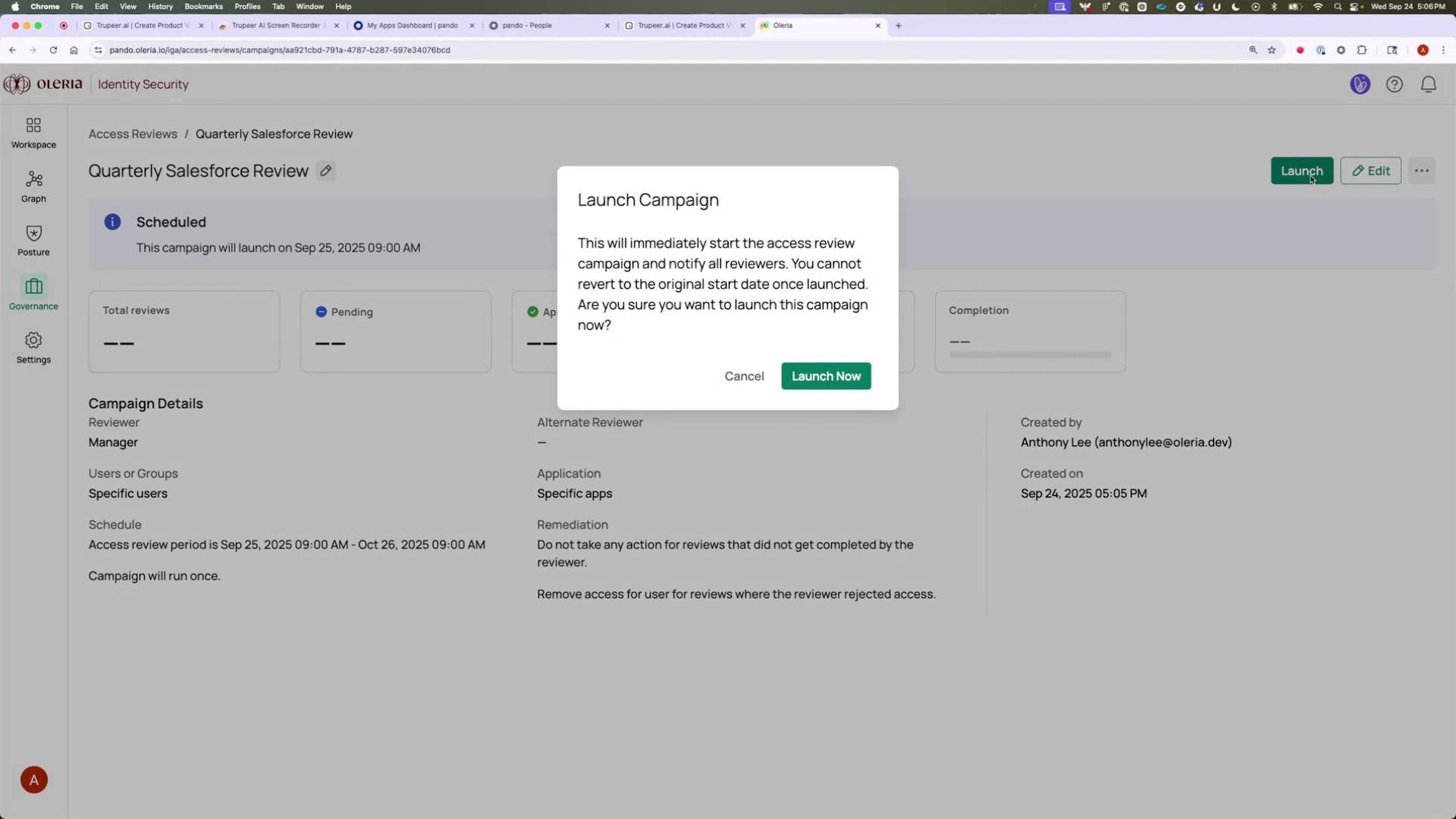Open the Workspace panel in sidebar
Image resolution: width=1456 pixels, height=819 pixels.
33,132
